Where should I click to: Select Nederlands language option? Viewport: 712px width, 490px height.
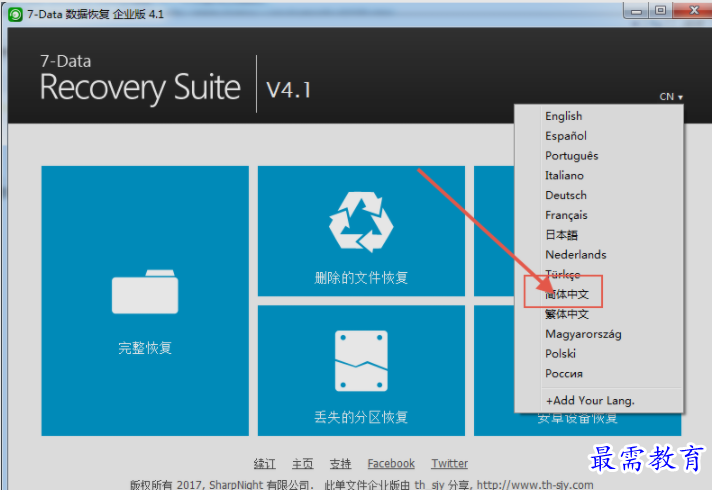pyautogui.click(x=575, y=255)
